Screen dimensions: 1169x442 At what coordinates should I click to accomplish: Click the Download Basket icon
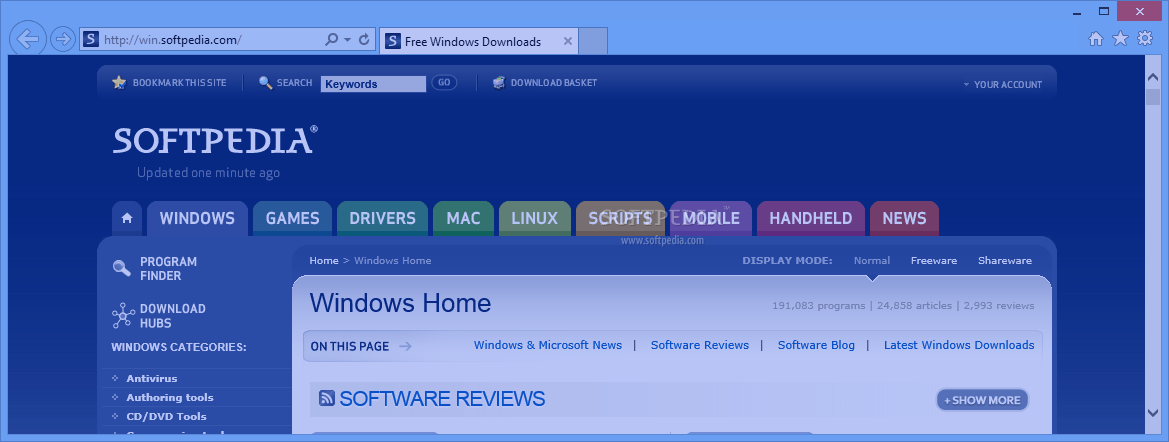(x=499, y=83)
